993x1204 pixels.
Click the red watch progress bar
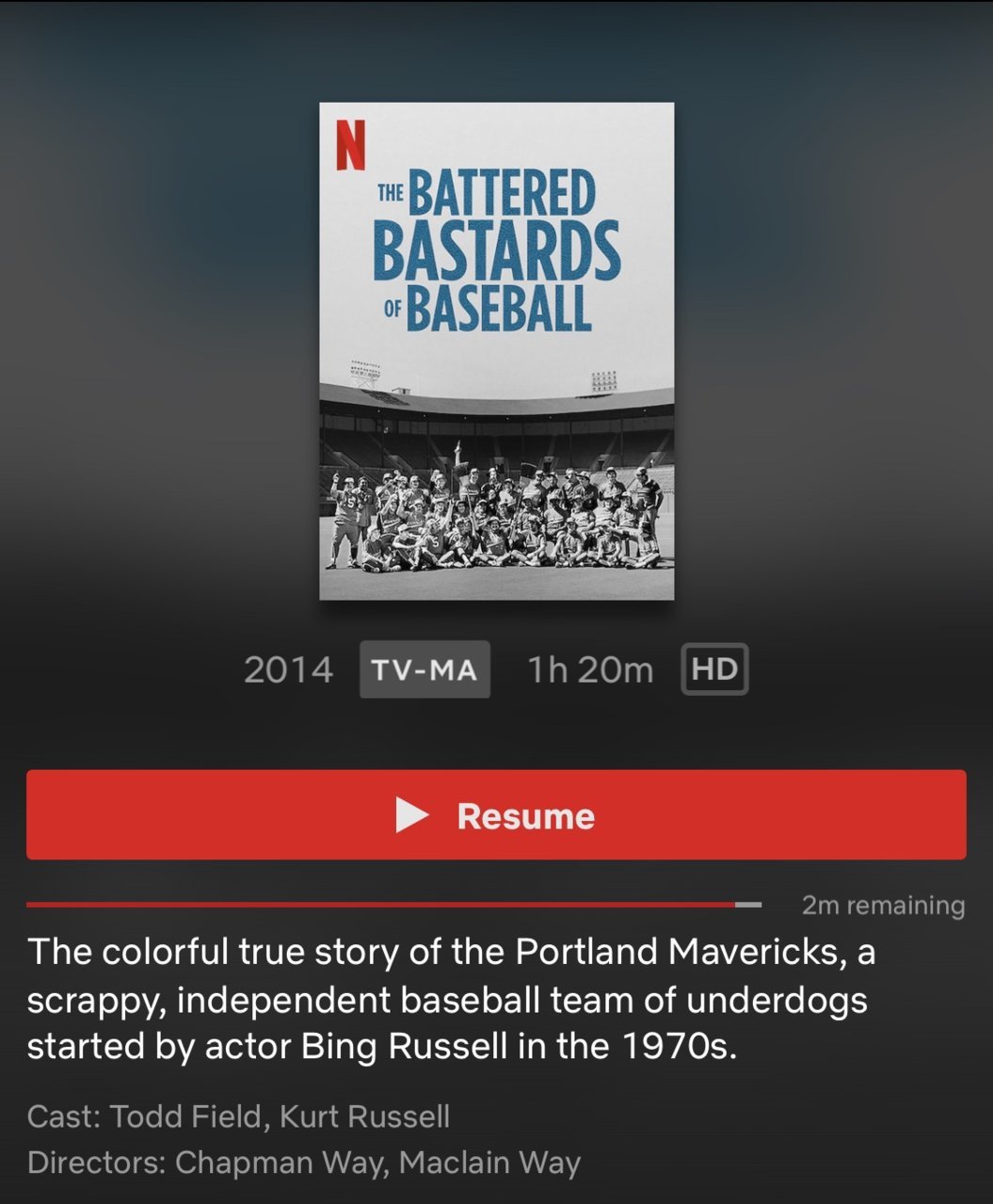380,905
